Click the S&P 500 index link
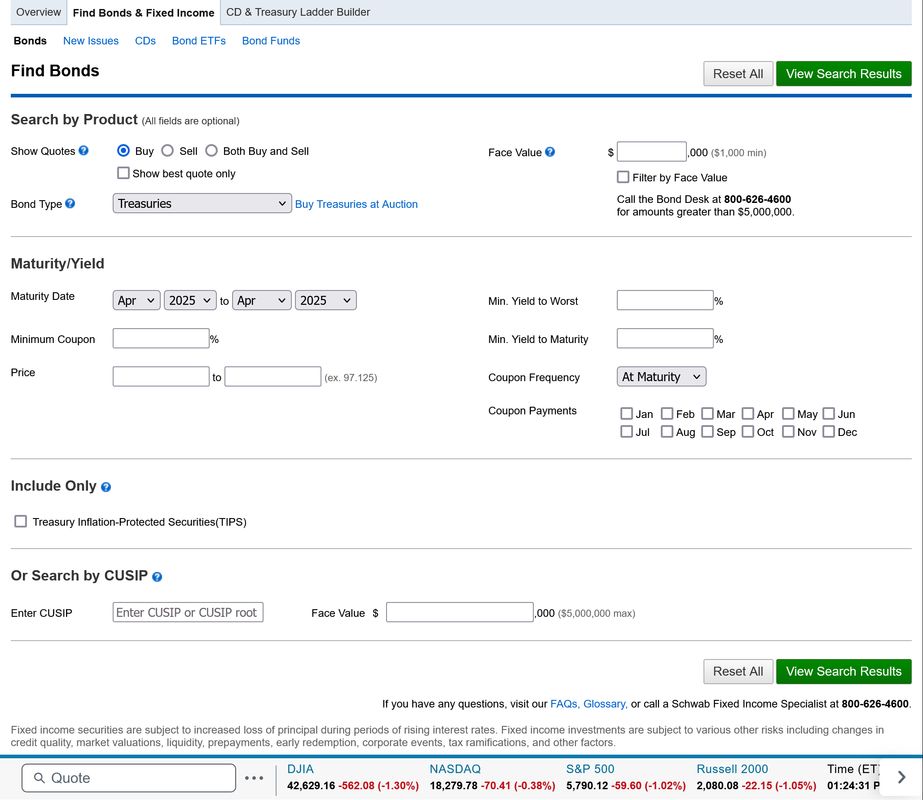The image size is (923, 800). coord(590,769)
